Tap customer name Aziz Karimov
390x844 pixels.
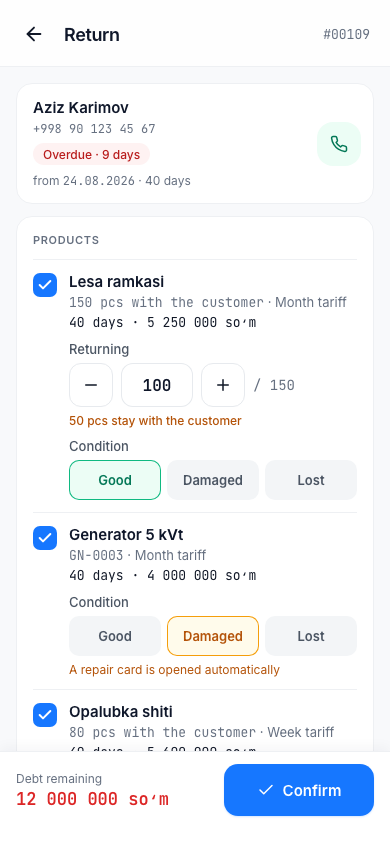[81, 108]
